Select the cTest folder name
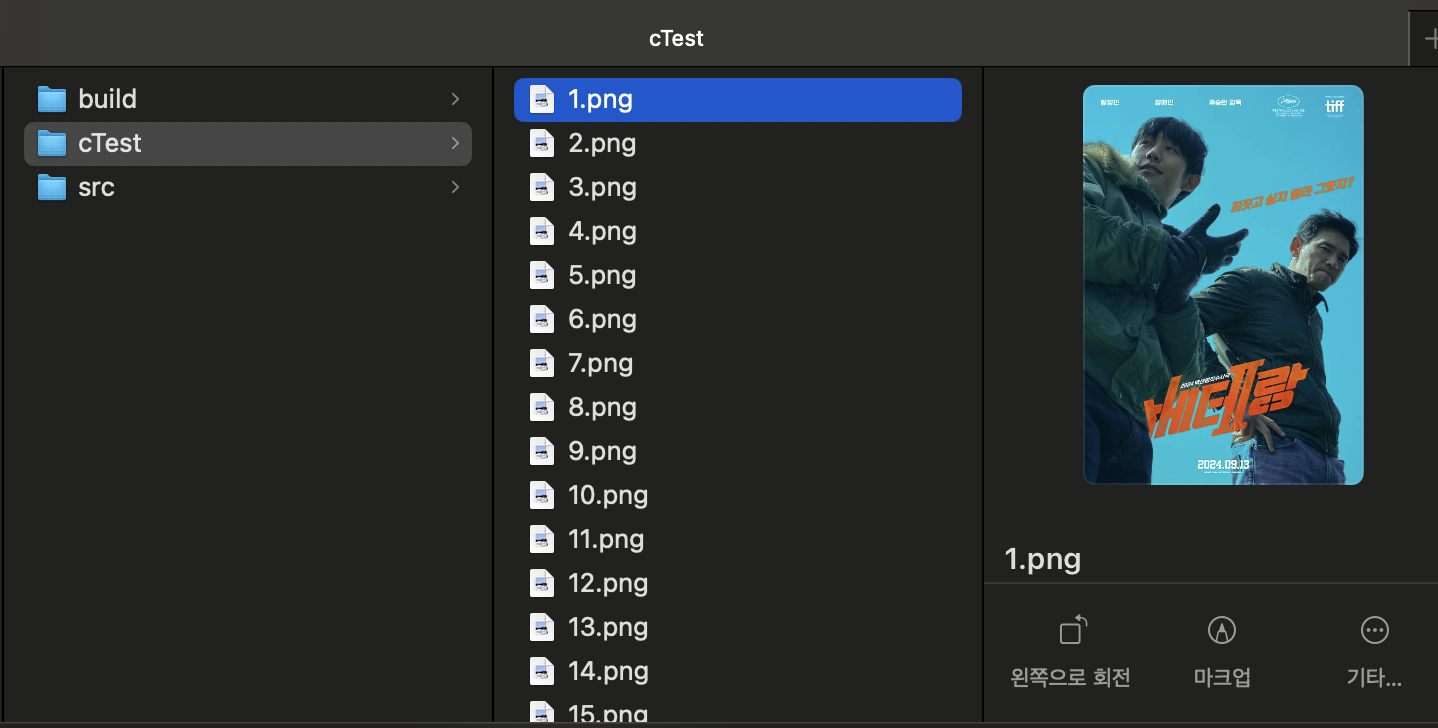Viewport: 1438px width, 728px height. tap(110, 143)
